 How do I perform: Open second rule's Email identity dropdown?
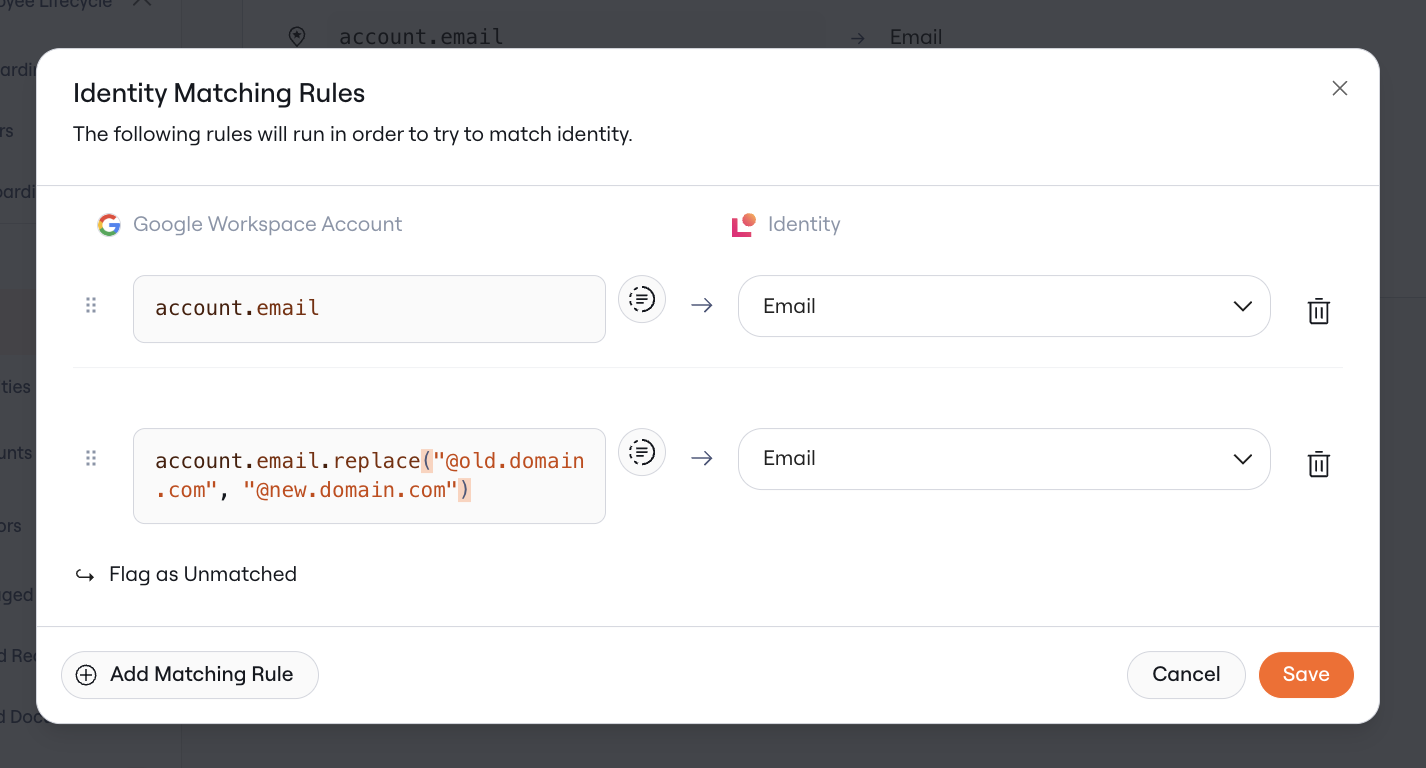[x=1004, y=459]
